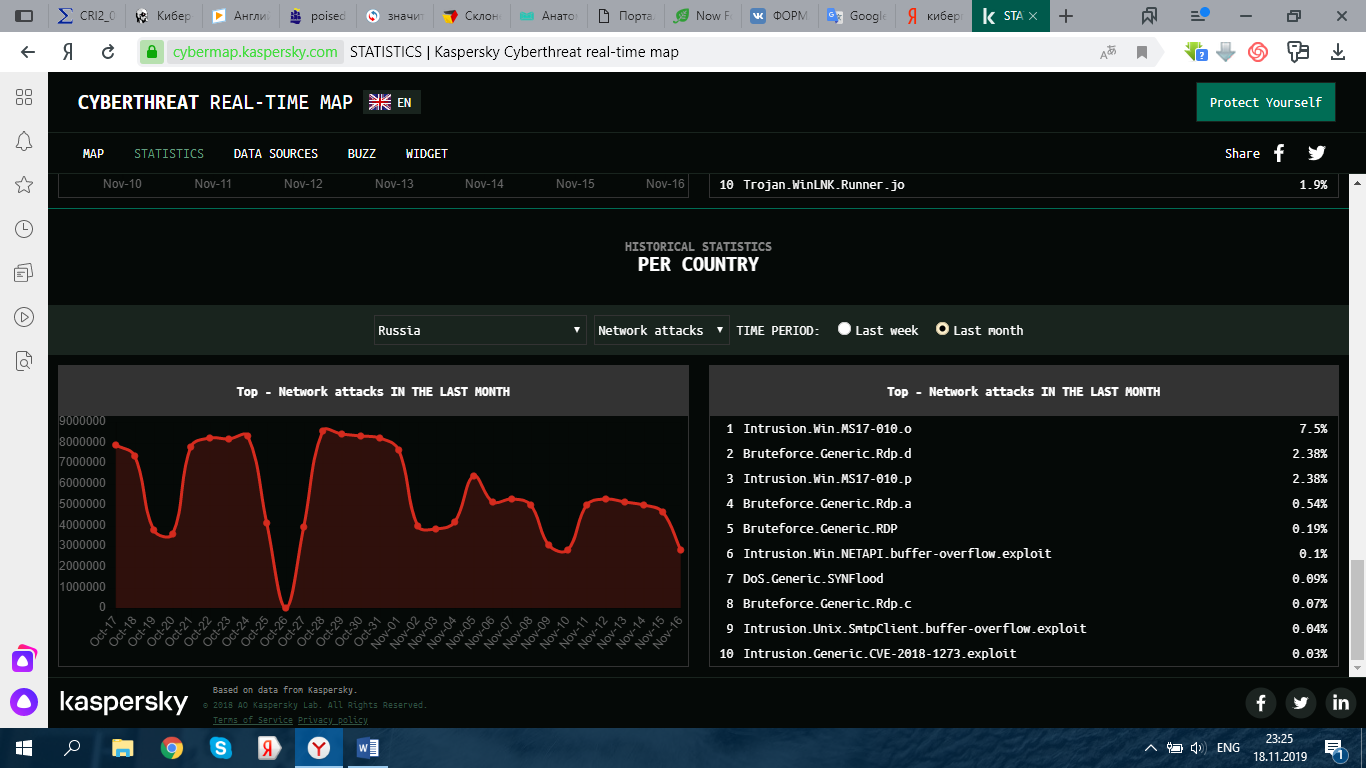The image size is (1366, 768).
Task: Click the grey arrow download extension
Action: [1226, 52]
